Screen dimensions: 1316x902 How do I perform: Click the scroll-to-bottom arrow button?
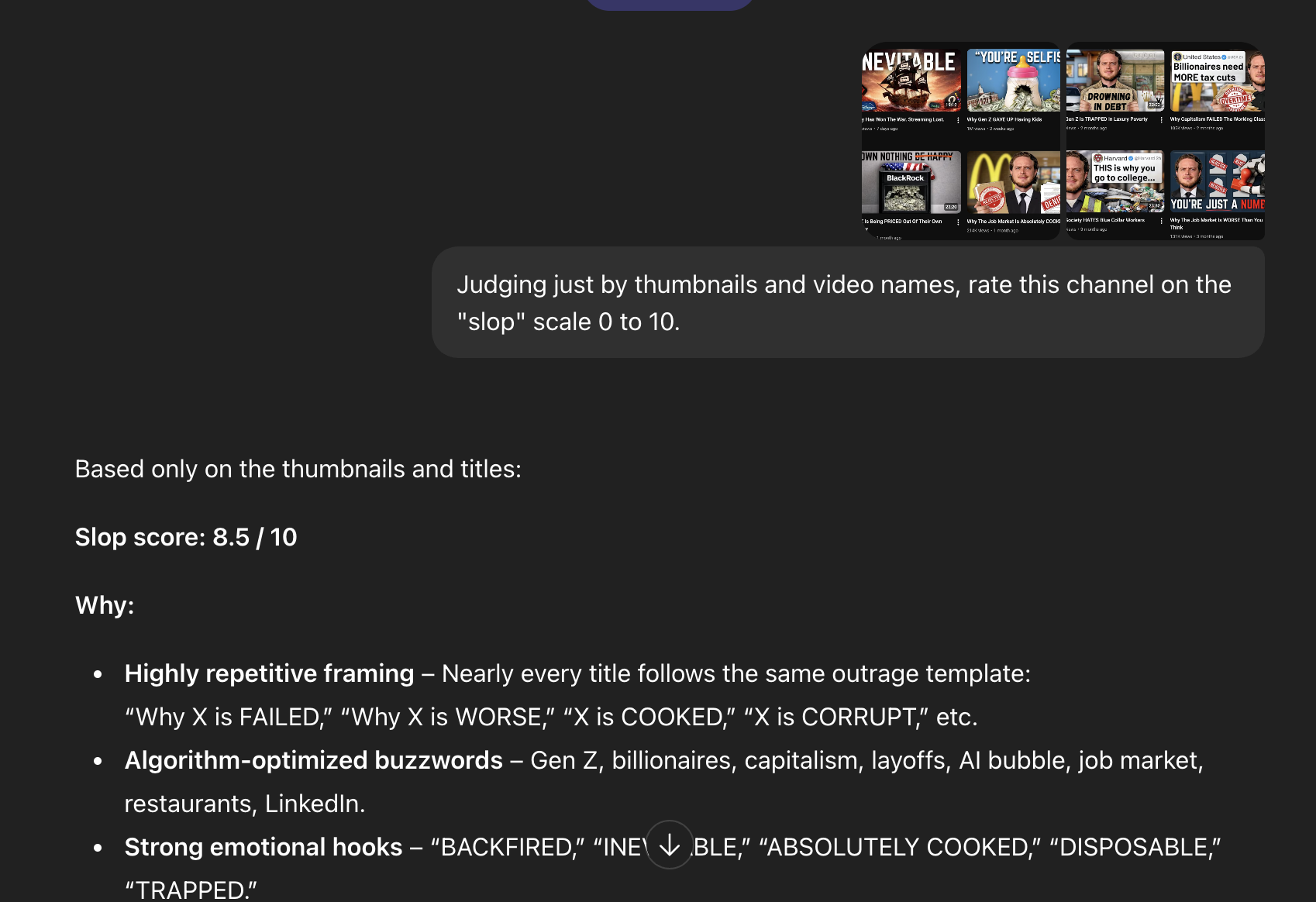(x=670, y=845)
